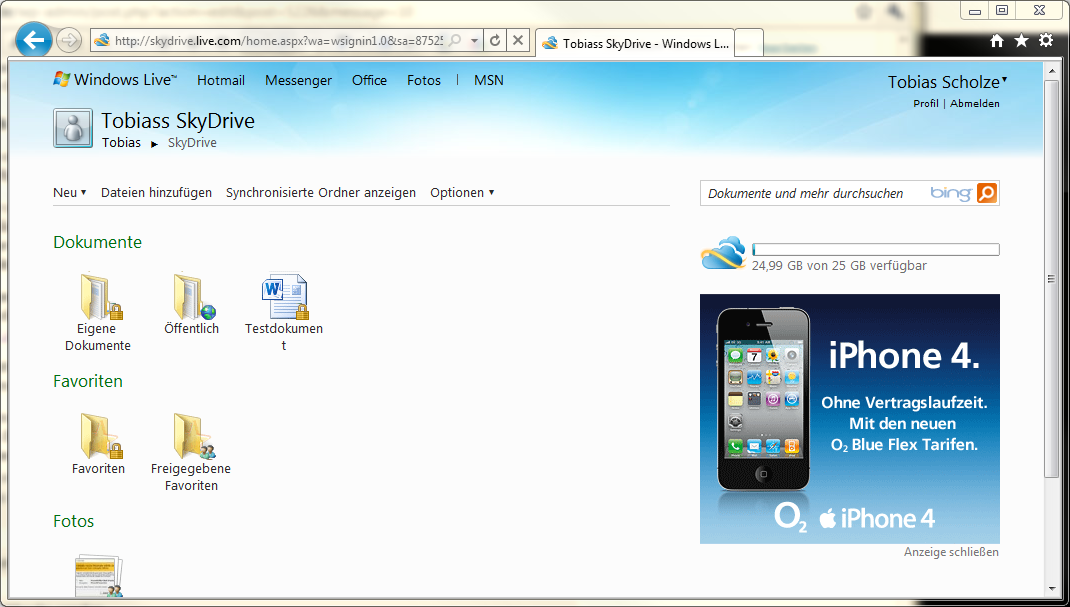Click the skydrive.live.com URL address field
1070x607 pixels.
click(278, 41)
